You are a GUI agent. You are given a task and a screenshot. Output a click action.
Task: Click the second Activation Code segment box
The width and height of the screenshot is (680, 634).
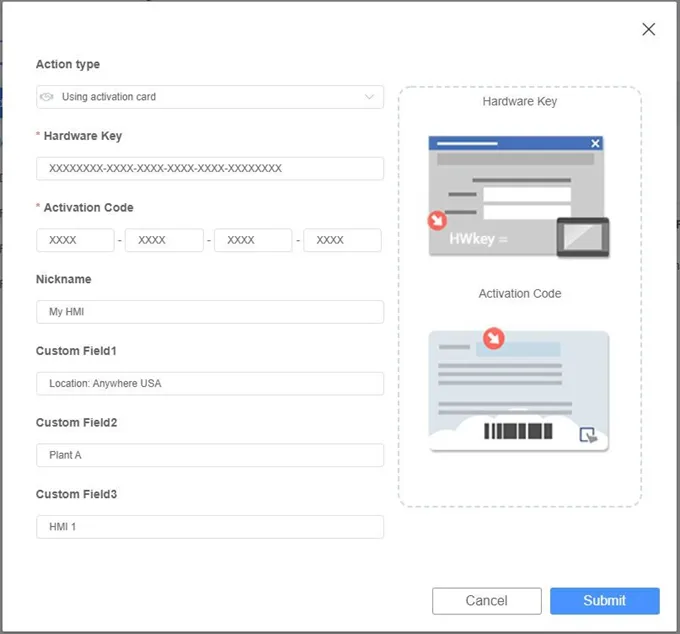pyautogui.click(x=164, y=240)
